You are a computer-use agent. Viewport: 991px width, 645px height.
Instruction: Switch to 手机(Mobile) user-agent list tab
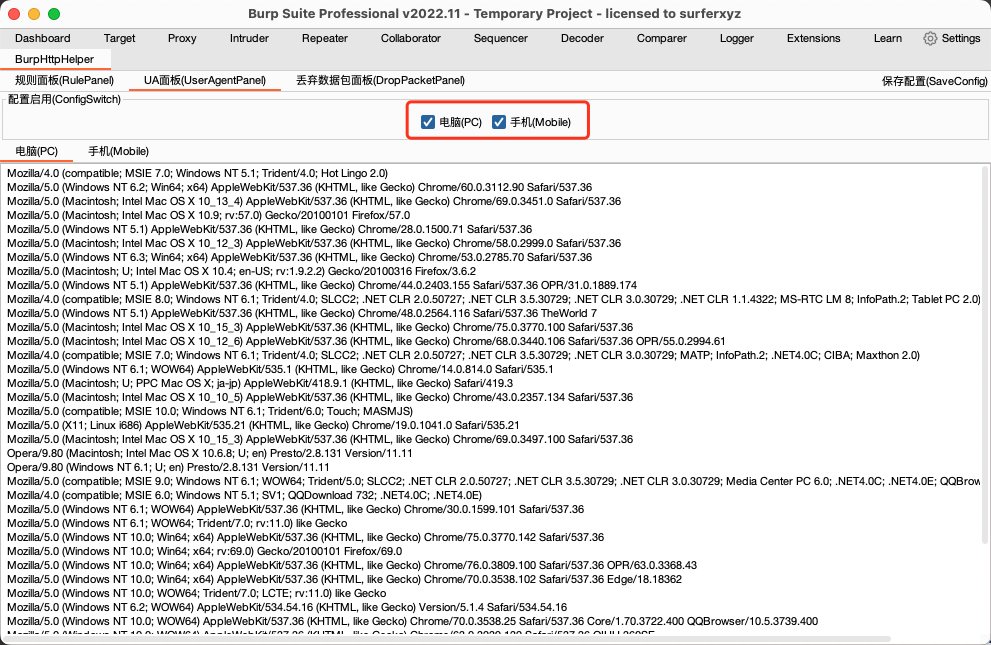pos(118,152)
